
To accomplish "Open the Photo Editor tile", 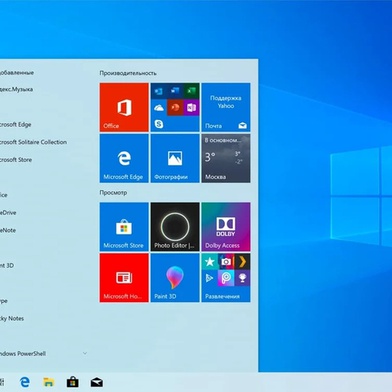I will point(175,227).
